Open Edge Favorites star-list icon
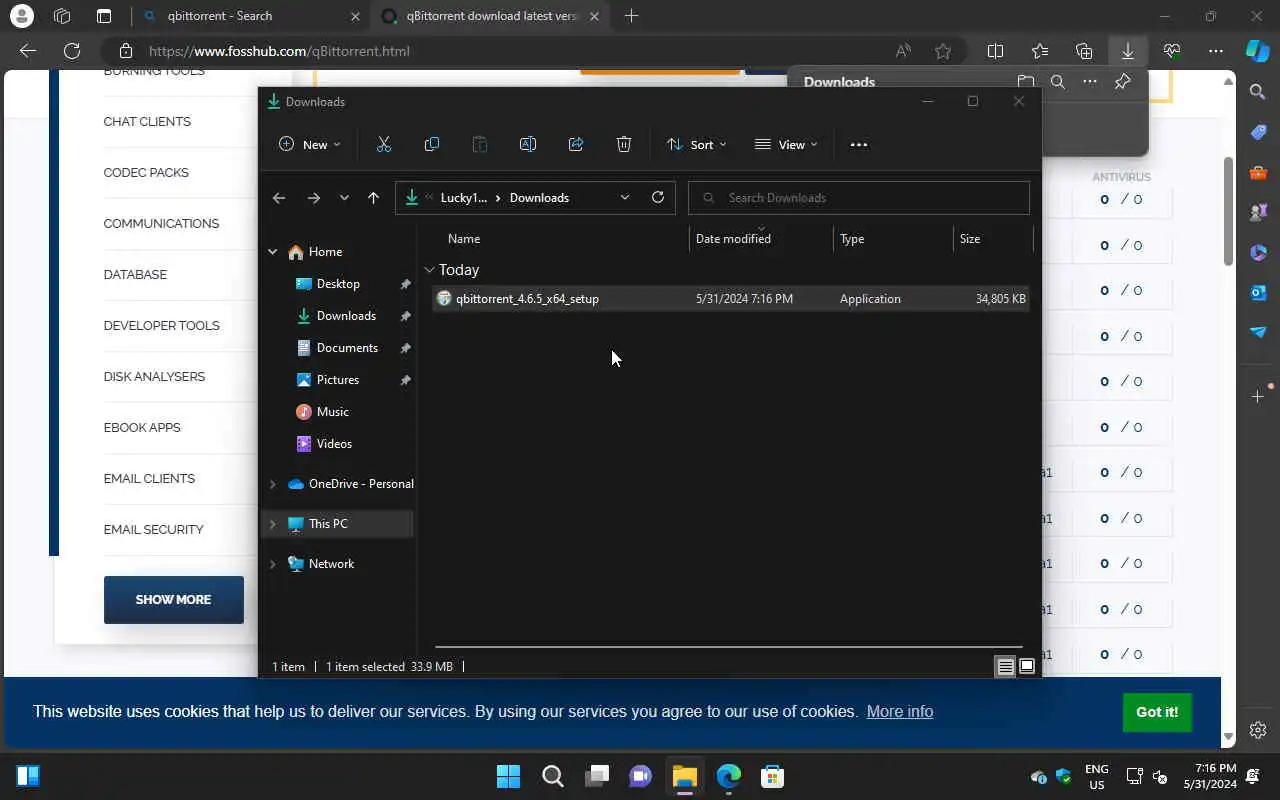The image size is (1280, 800). 1040,51
